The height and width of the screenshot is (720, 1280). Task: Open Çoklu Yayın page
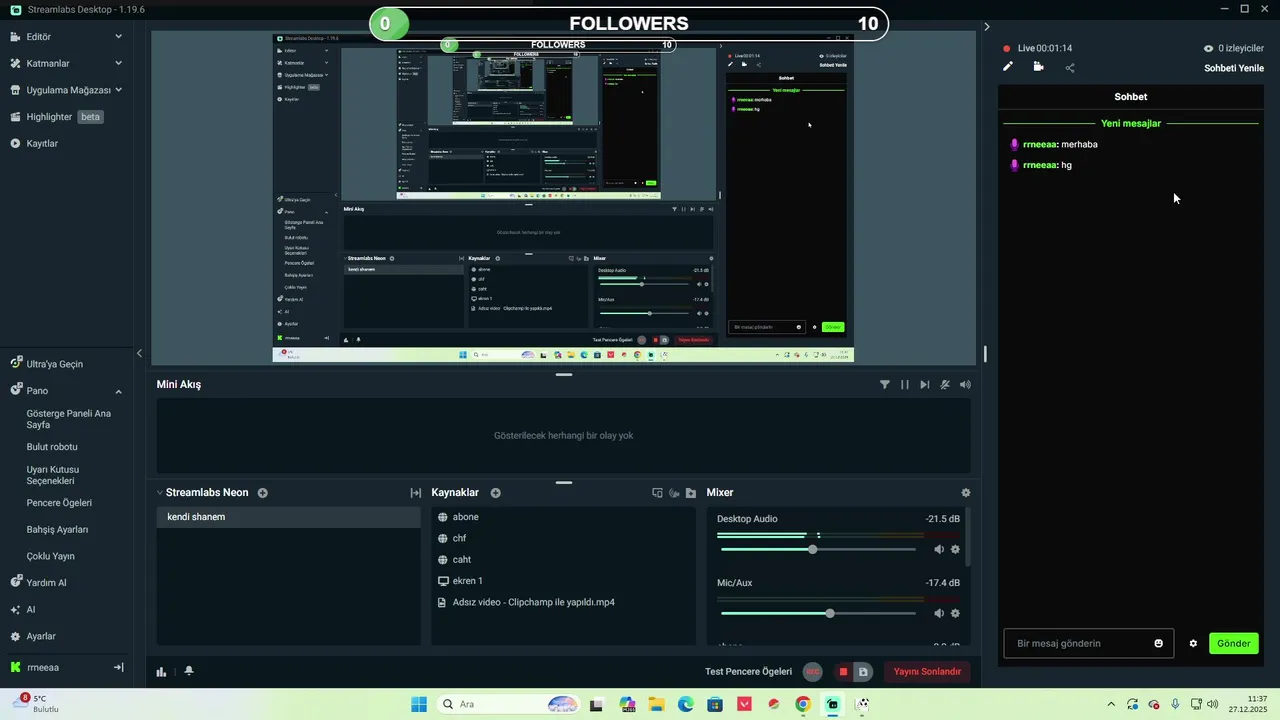50,556
